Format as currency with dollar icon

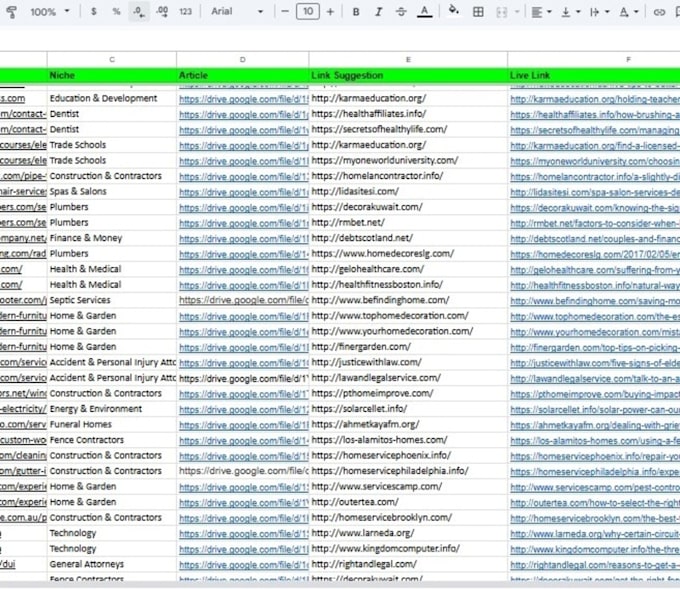click(94, 12)
